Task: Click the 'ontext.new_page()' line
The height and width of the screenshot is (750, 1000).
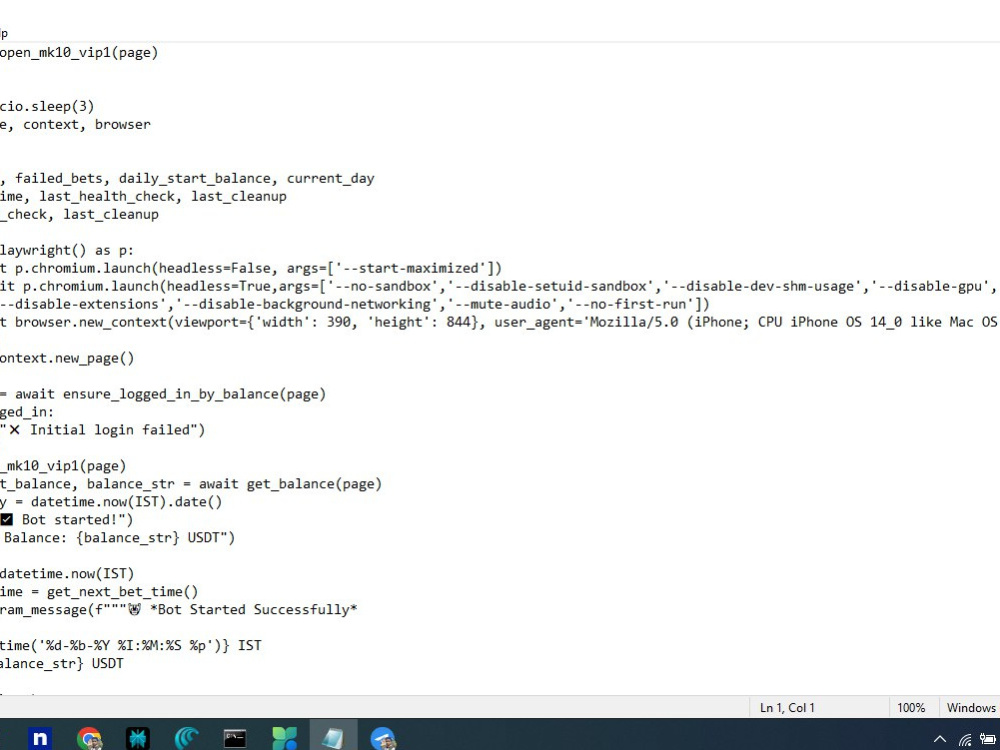Action: point(67,358)
